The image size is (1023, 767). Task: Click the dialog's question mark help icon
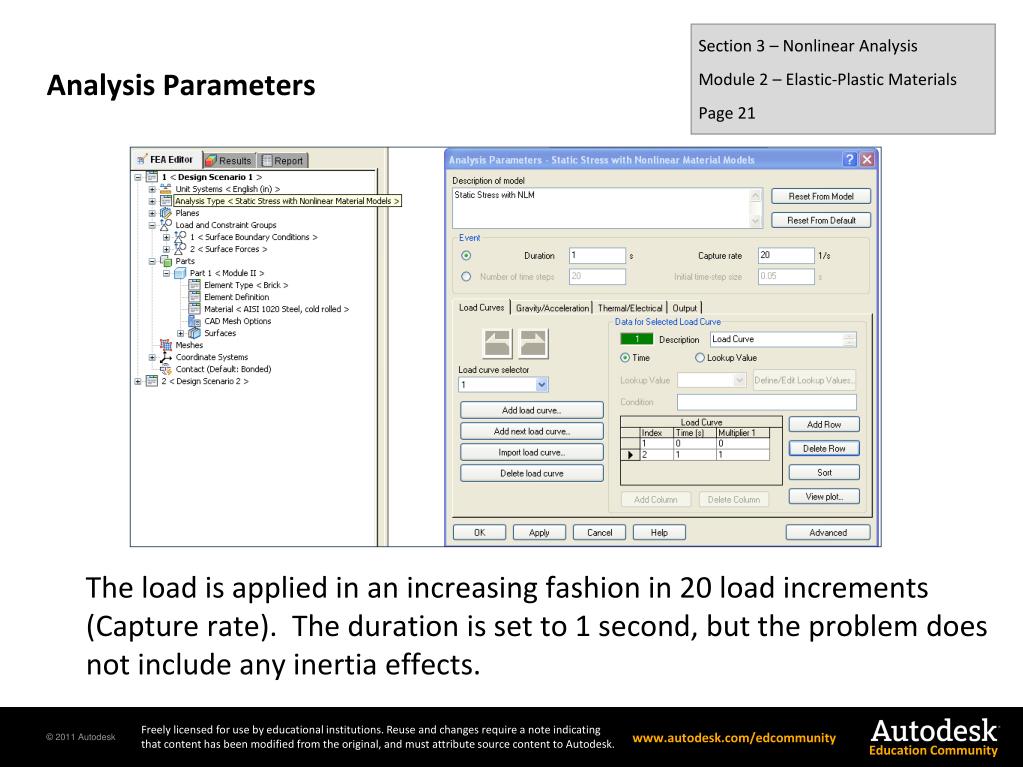(x=849, y=160)
